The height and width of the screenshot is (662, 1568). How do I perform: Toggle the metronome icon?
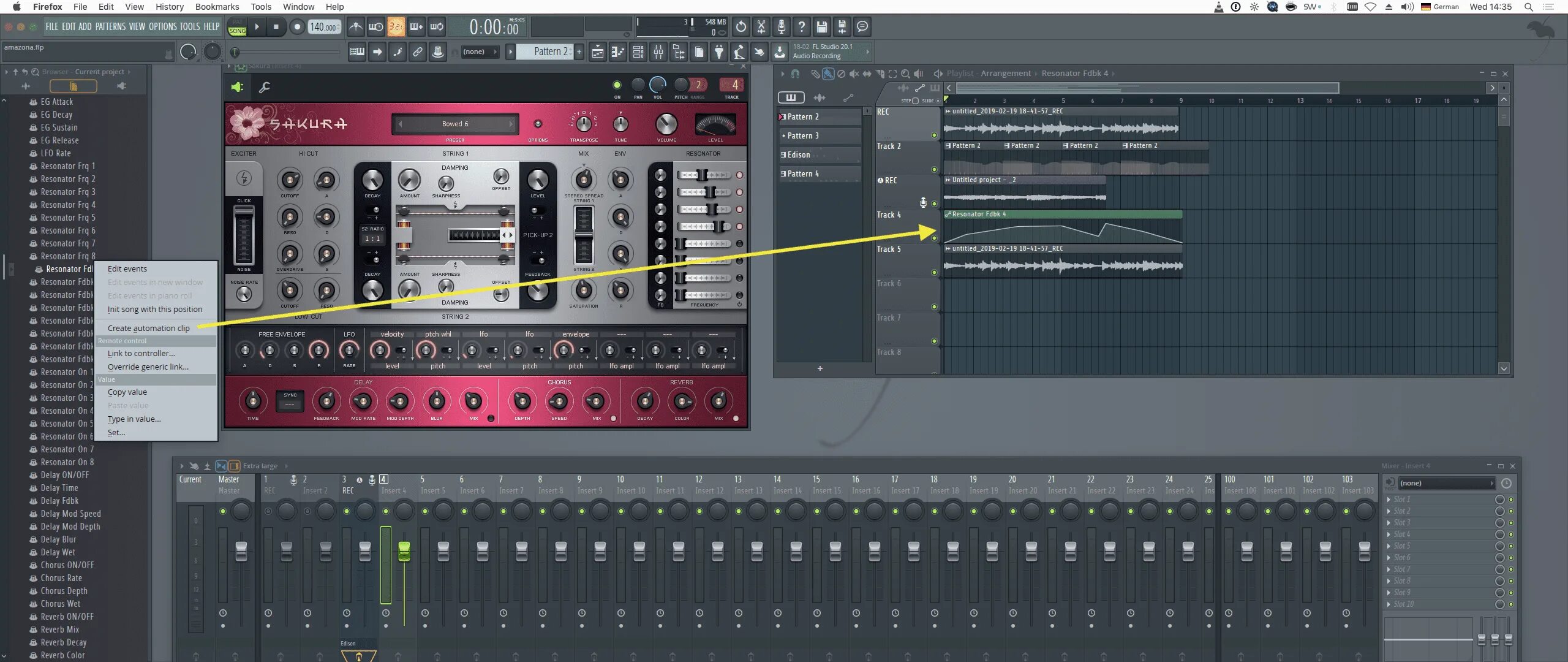356,27
